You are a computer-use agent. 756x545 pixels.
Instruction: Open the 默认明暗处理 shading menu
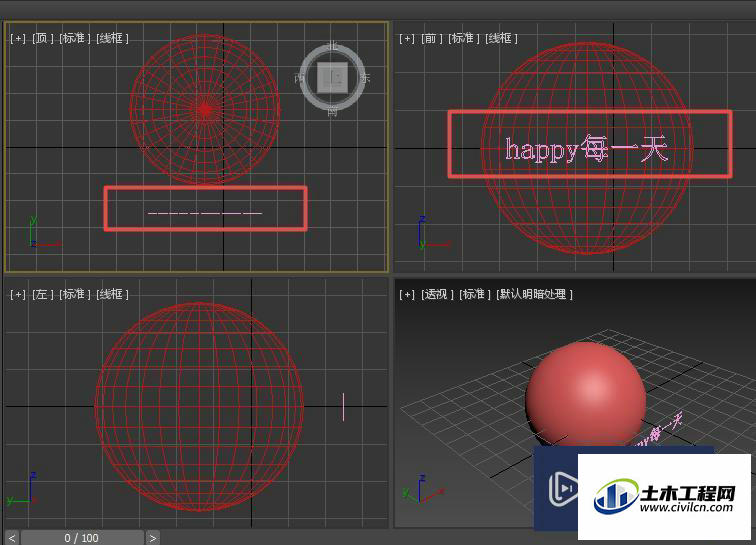coord(534,294)
